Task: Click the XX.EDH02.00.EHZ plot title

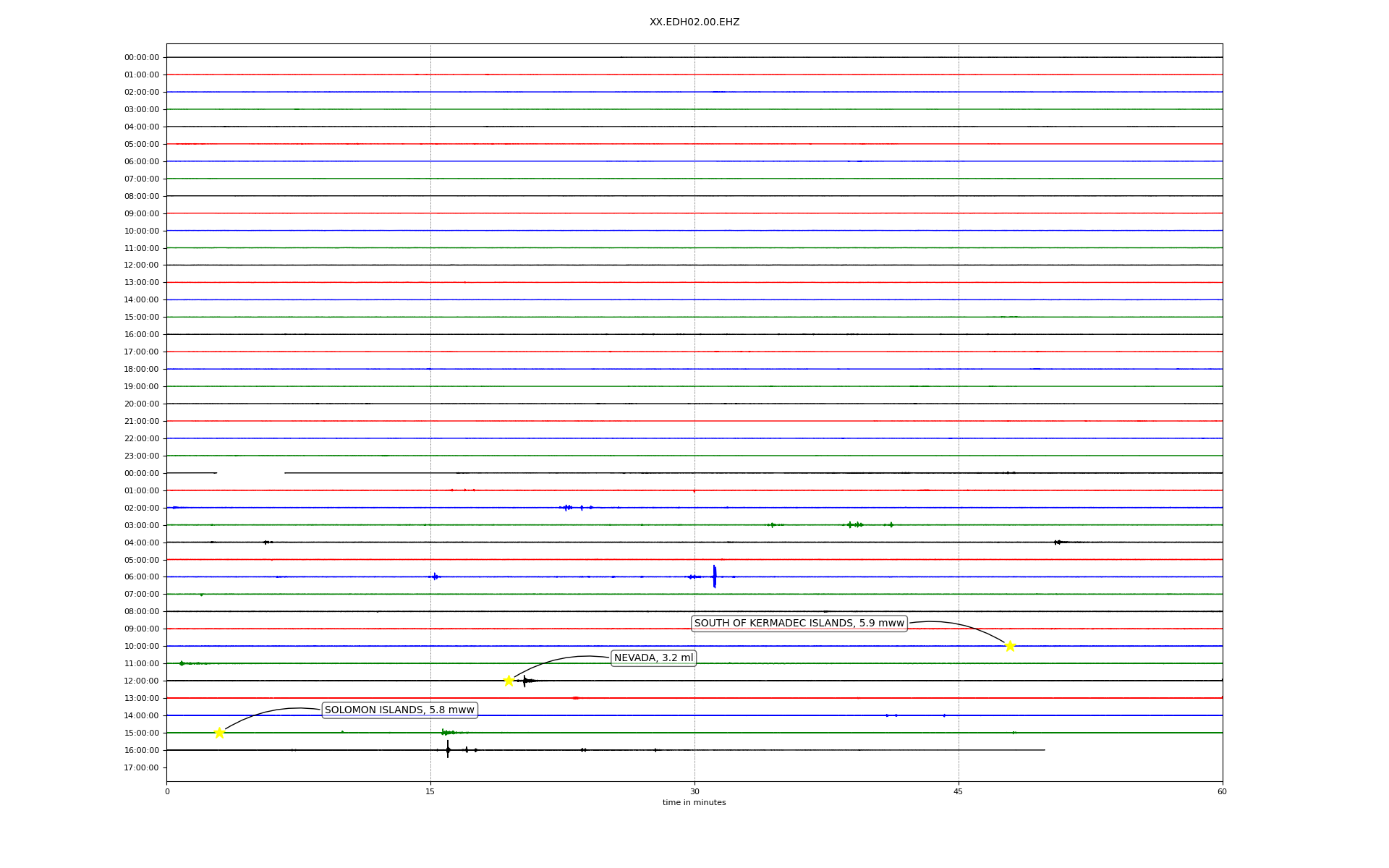Action: (x=694, y=22)
